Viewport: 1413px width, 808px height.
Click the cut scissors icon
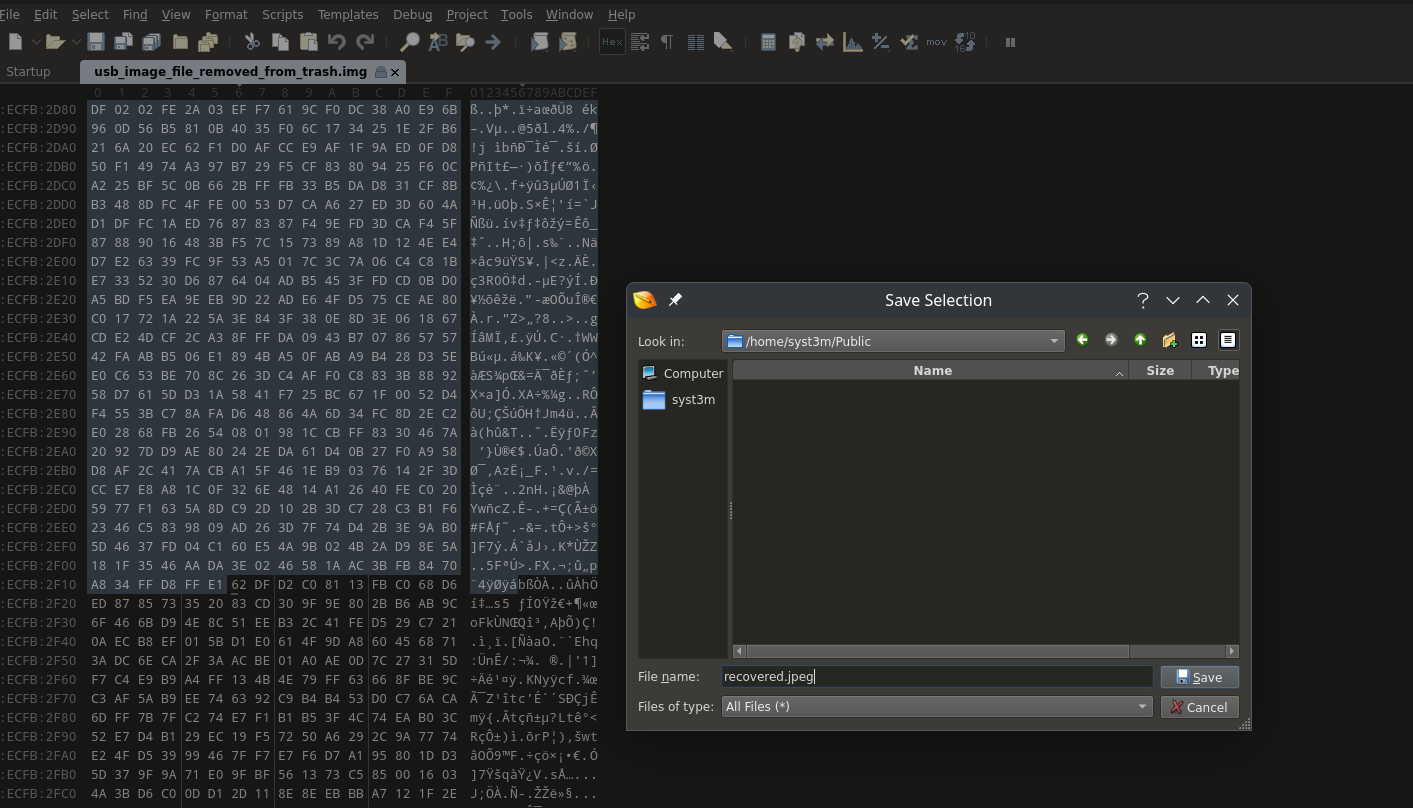(x=252, y=42)
